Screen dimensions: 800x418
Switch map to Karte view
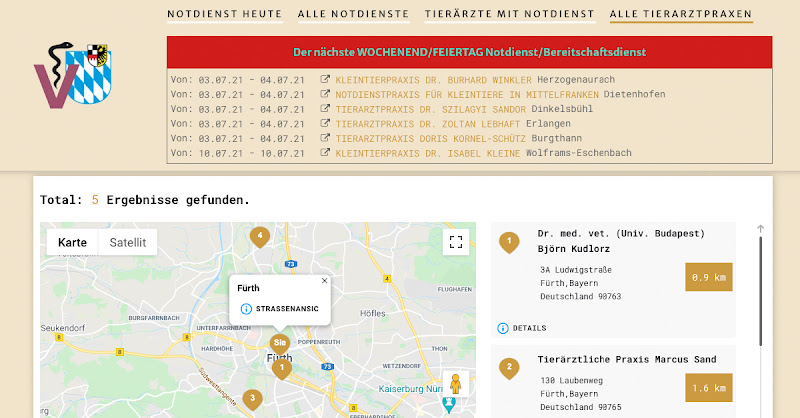click(x=72, y=242)
